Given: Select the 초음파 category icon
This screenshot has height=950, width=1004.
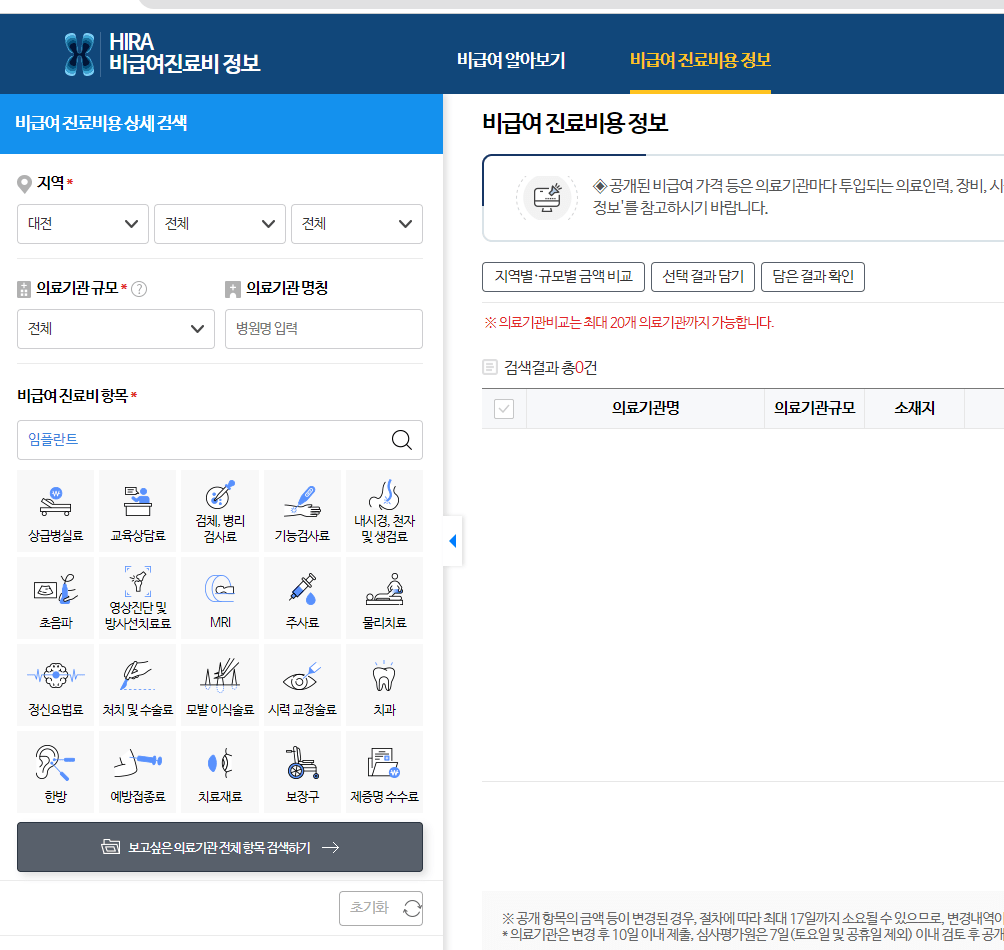Looking at the screenshot, I should tap(56, 598).
